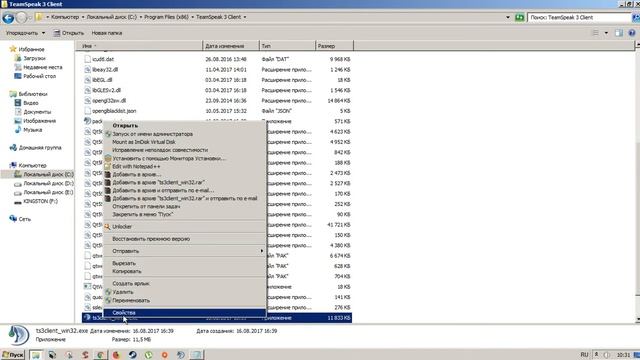Sort by Тип column header
This screenshot has width=640, height=360.
point(287,46)
